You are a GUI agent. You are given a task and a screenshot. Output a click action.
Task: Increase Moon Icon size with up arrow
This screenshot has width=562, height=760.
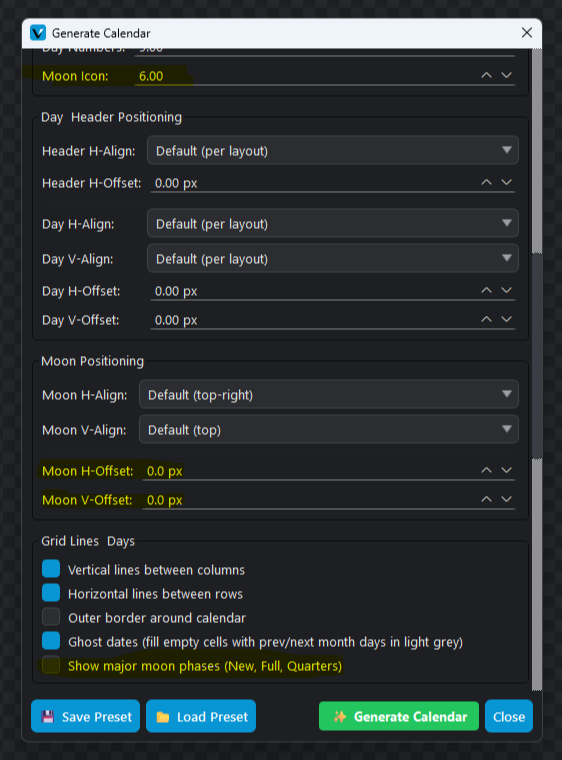pos(486,76)
